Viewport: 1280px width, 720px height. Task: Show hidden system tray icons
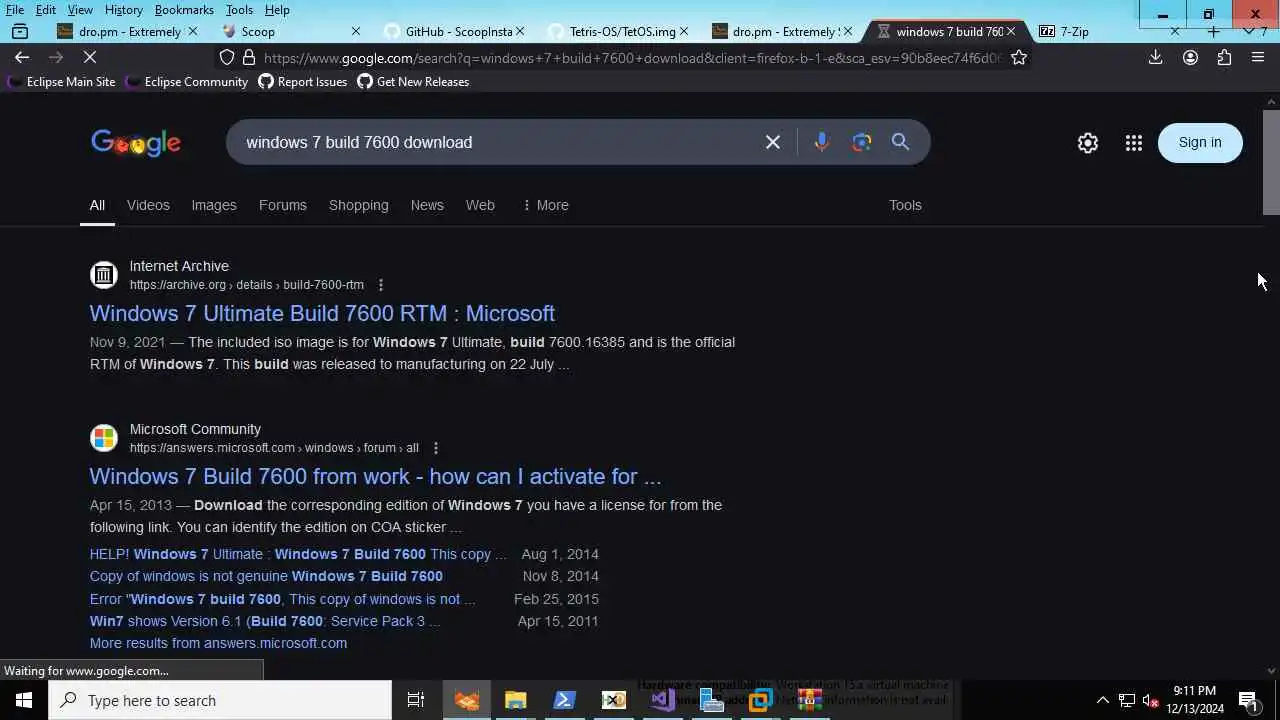point(1102,700)
